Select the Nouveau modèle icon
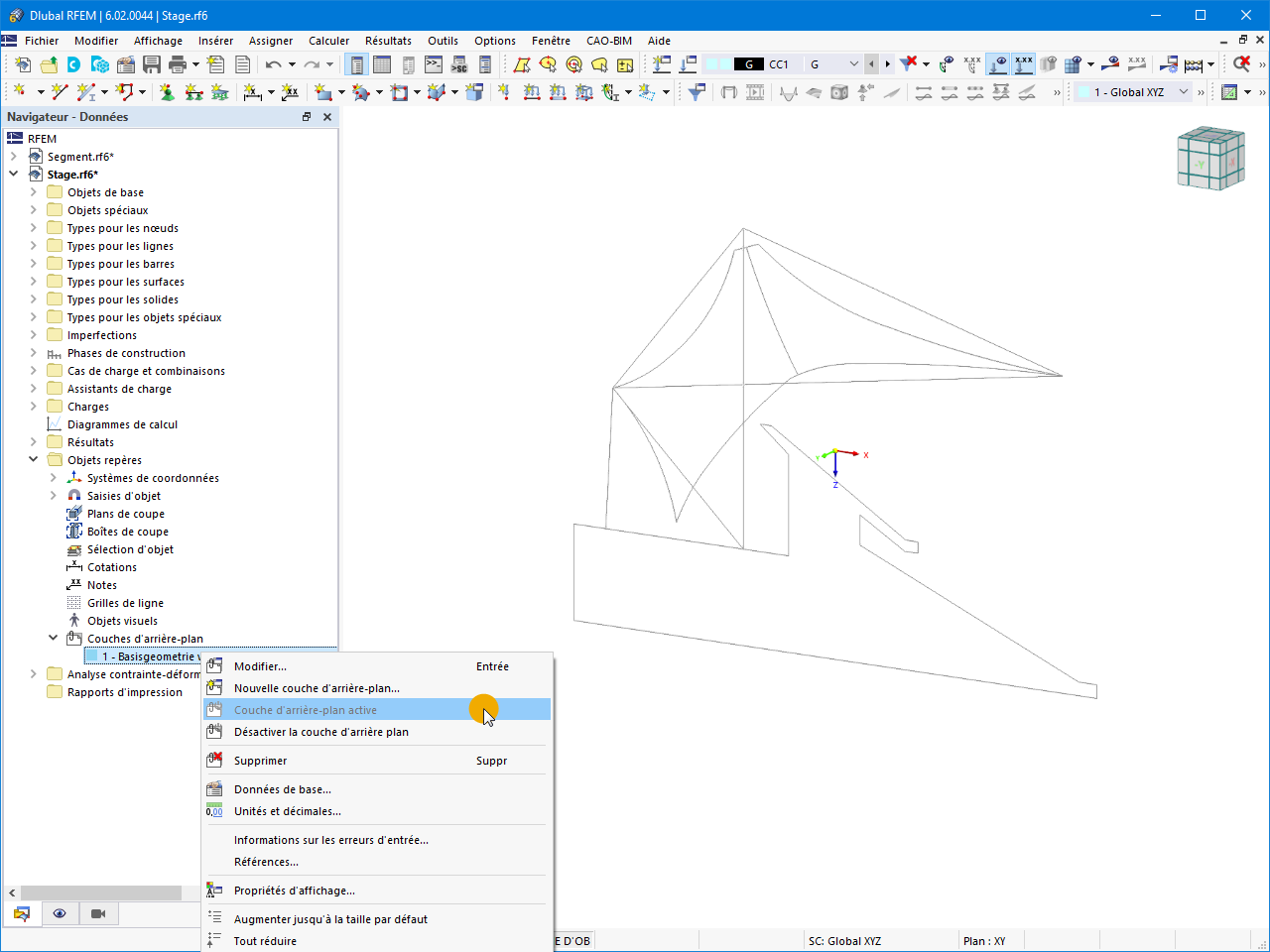The height and width of the screenshot is (952, 1270). pos(22,63)
